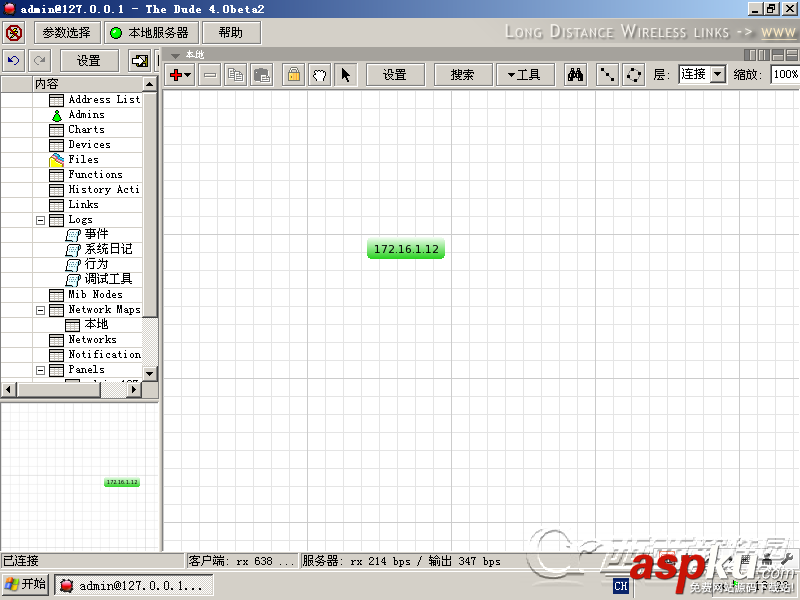Click the Address List table icon
Image resolution: width=800 pixels, height=600 pixels.
(x=57, y=100)
